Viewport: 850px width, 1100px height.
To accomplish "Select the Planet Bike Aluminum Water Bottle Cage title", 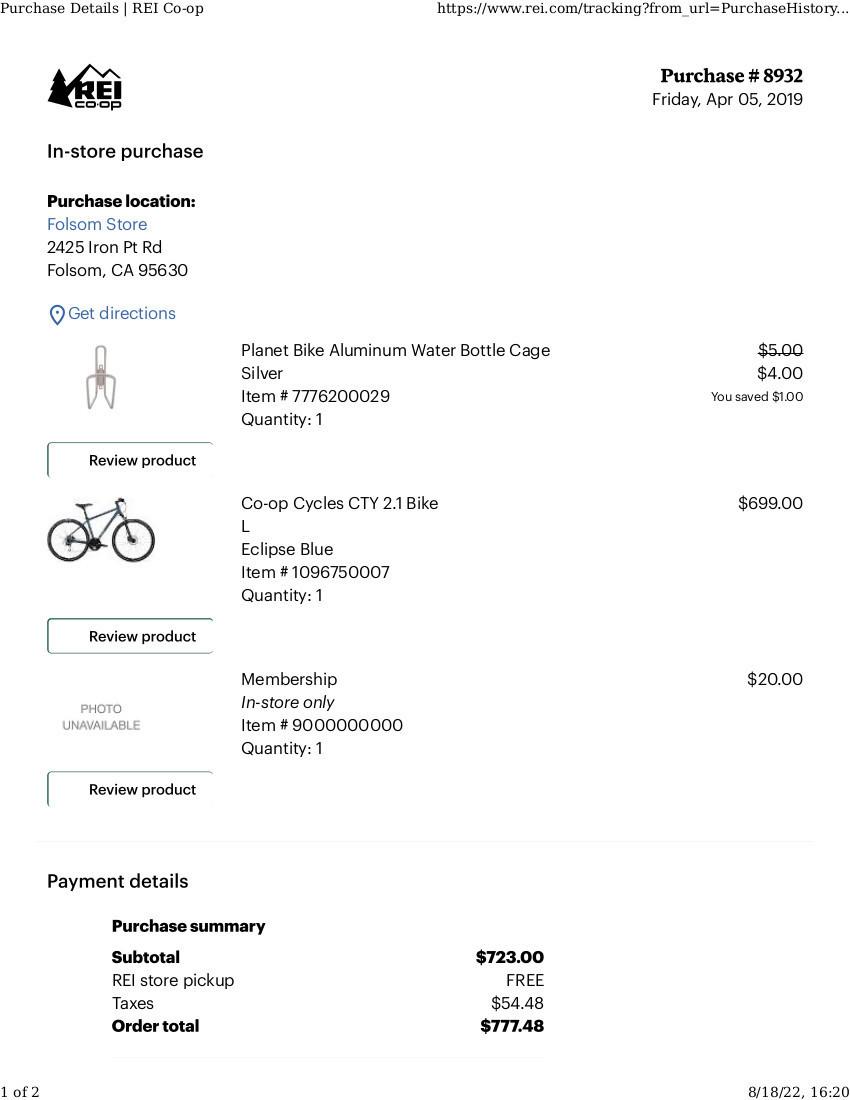I will click(x=395, y=350).
